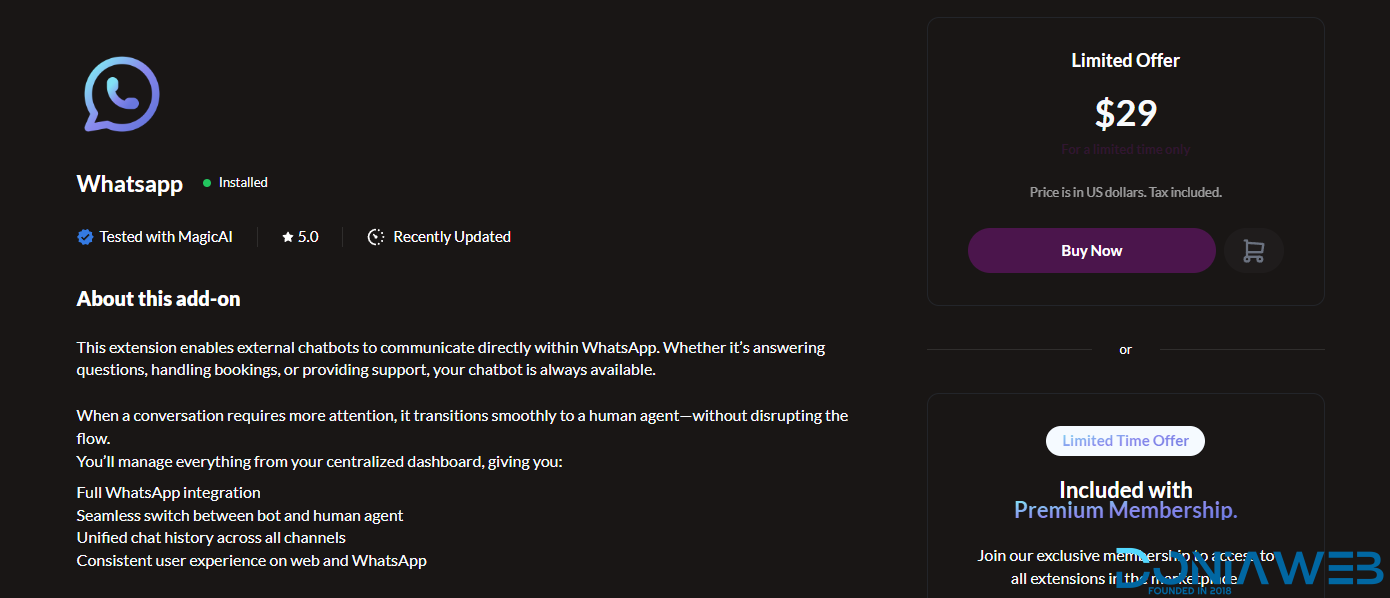Click the Tested with MagicAI label
Screen dimensions: 1390x598
point(166,237)
